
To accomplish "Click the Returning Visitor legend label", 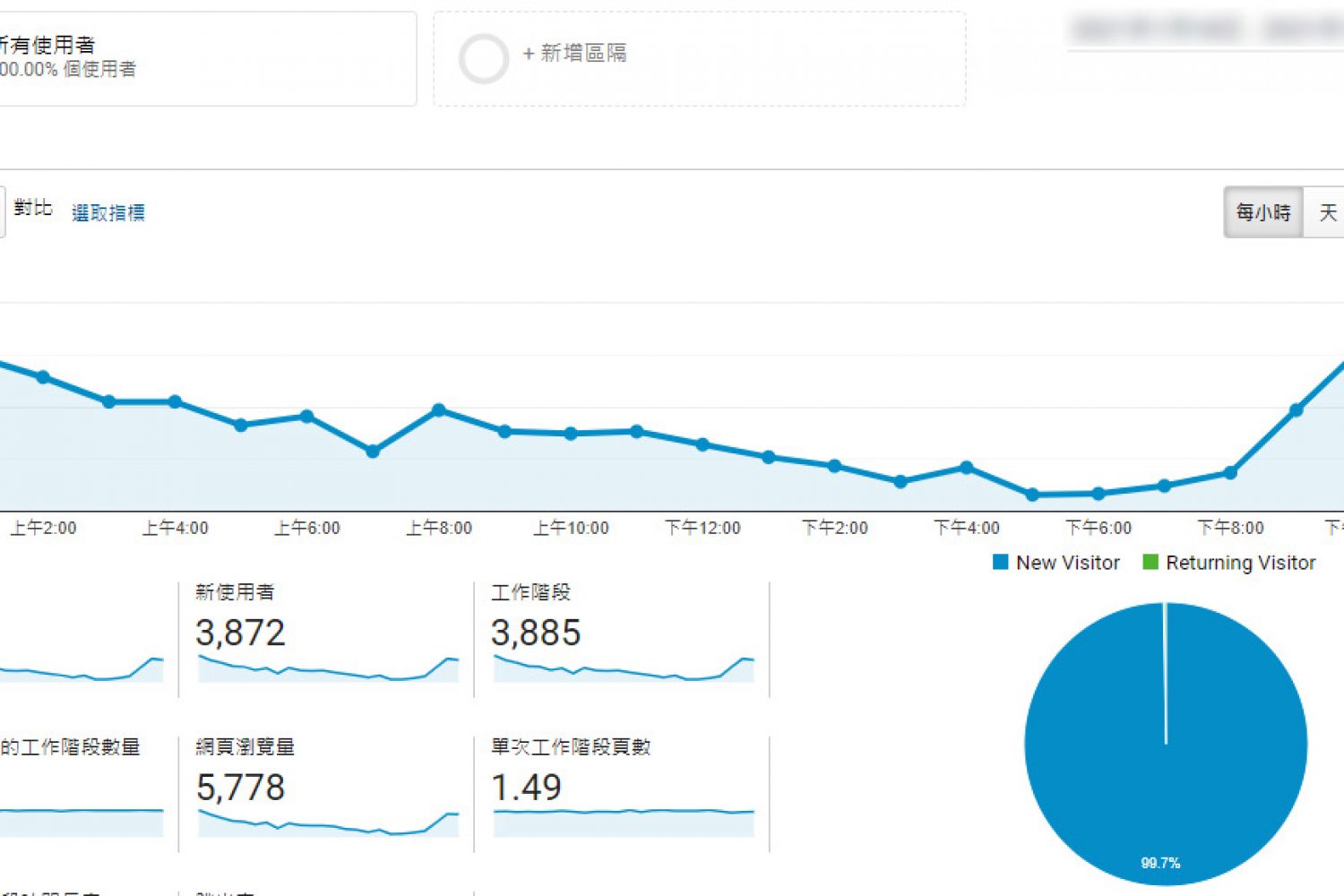I will [x=1240, y=563].
